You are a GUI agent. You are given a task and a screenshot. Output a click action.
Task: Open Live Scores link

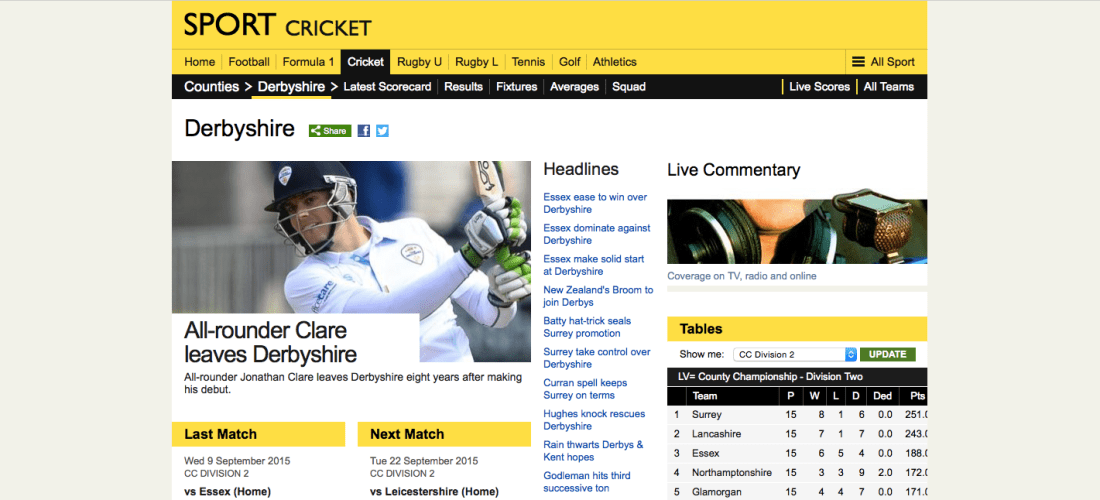(x=819, y=87)
